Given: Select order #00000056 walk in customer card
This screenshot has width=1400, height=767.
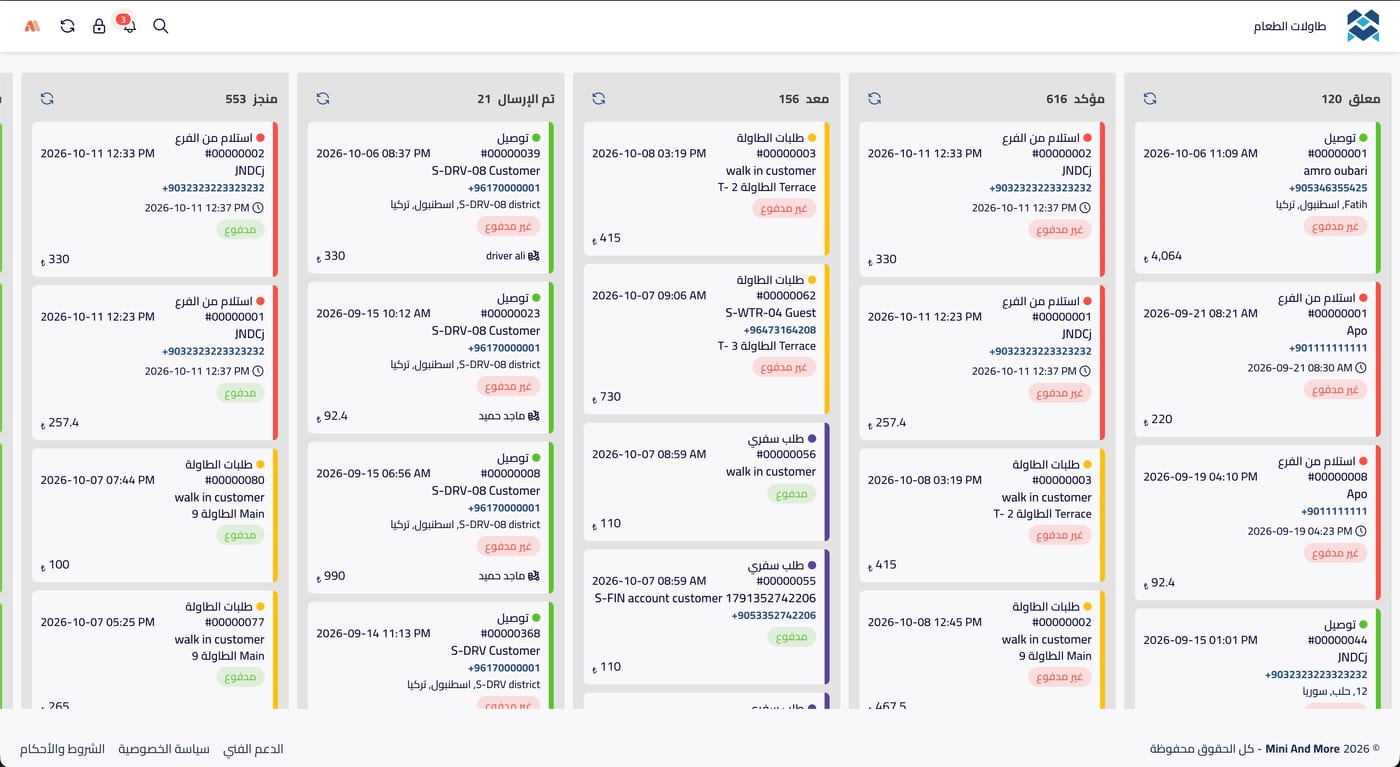Looking at the screenshot, I should 706,481.
